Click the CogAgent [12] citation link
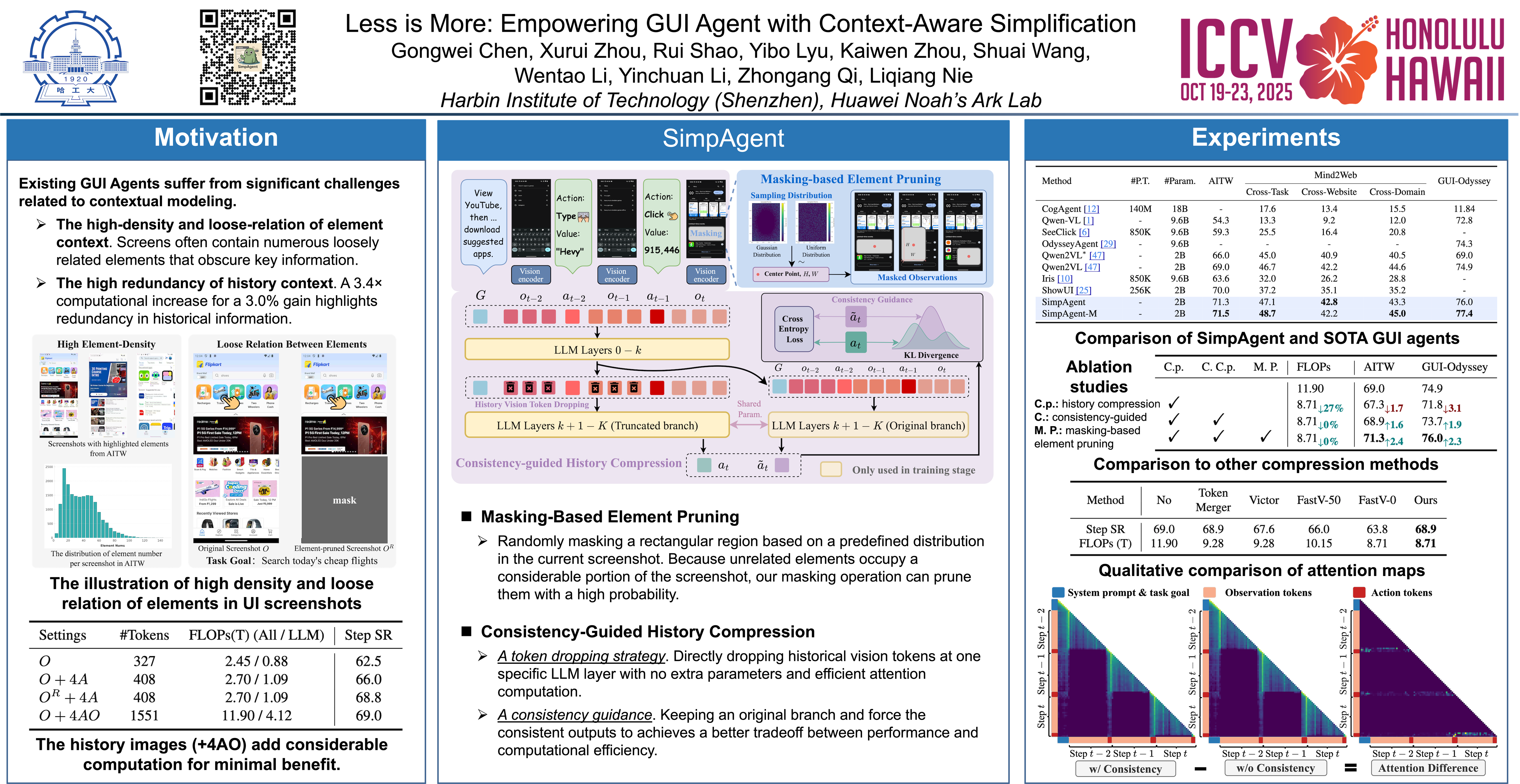This screenshot has height=784, width=1520. click(1091, 209)
